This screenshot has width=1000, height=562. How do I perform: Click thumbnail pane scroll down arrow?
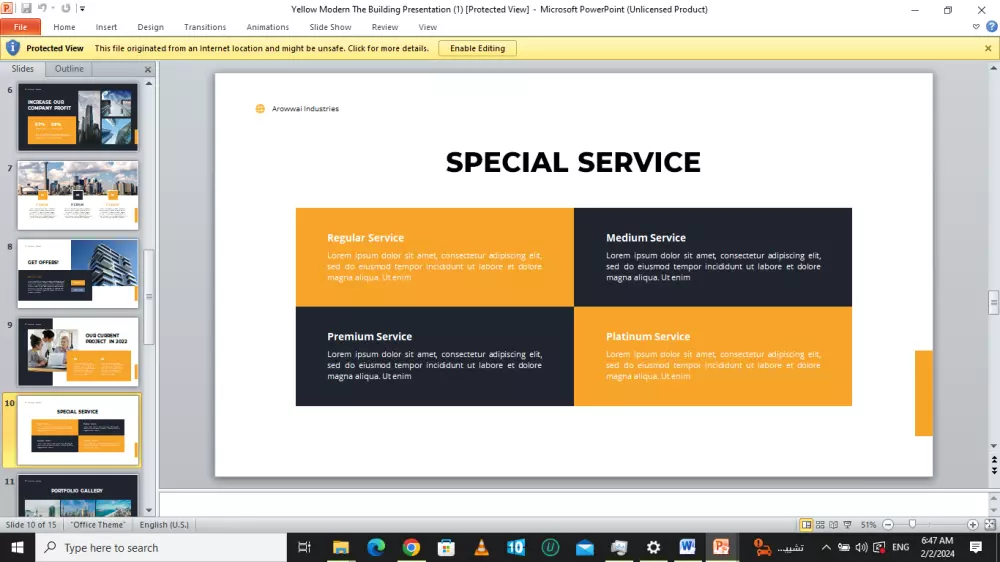[149, 510]
